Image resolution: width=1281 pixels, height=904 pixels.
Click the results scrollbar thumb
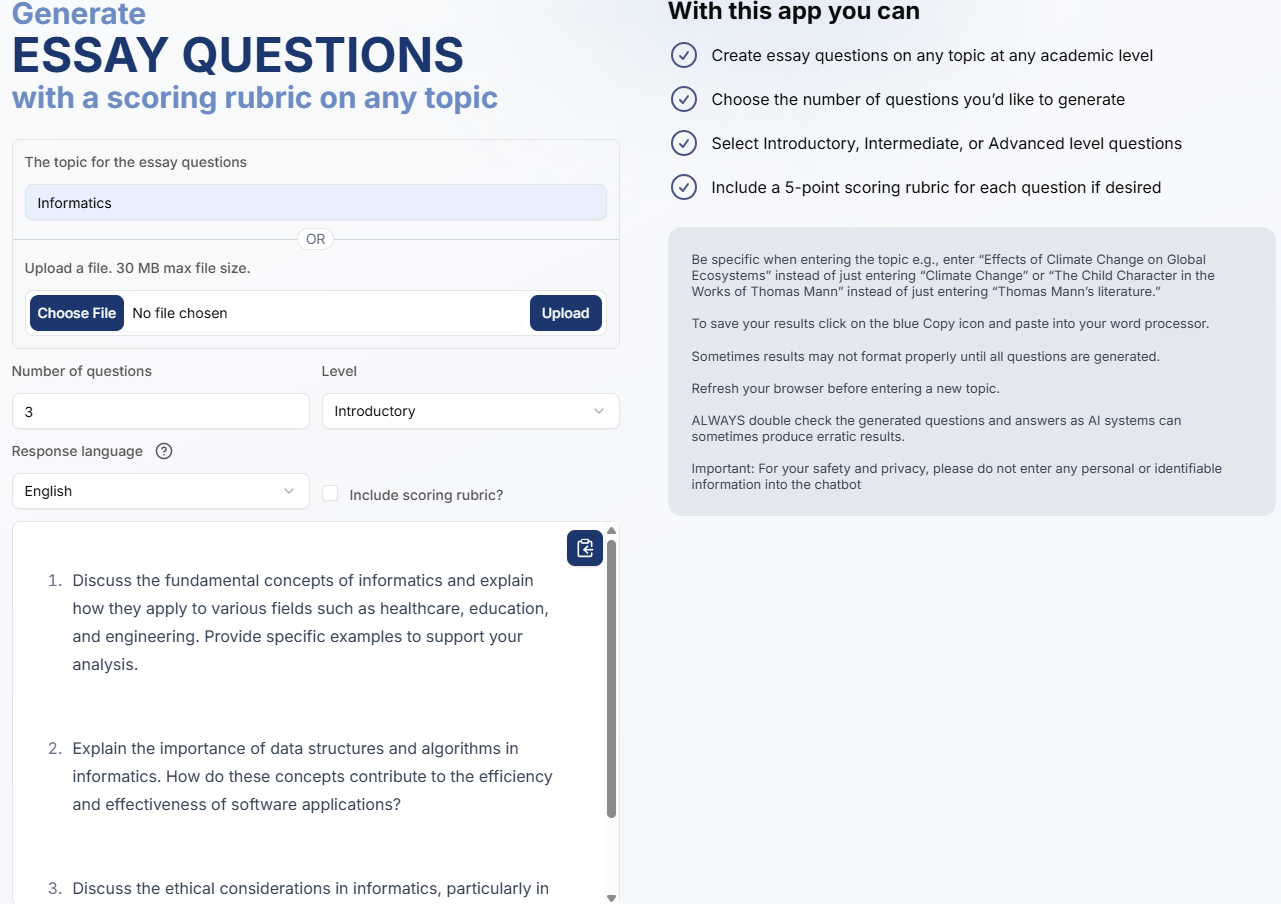pyautogui.click(x=611, y=680)
